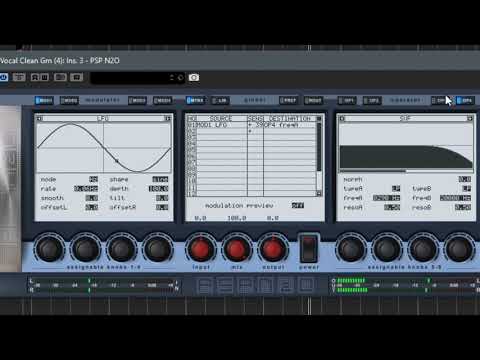Click the LFO rate value field
The width and height of the screenshot is (480, 360).
tap(86, 189)
